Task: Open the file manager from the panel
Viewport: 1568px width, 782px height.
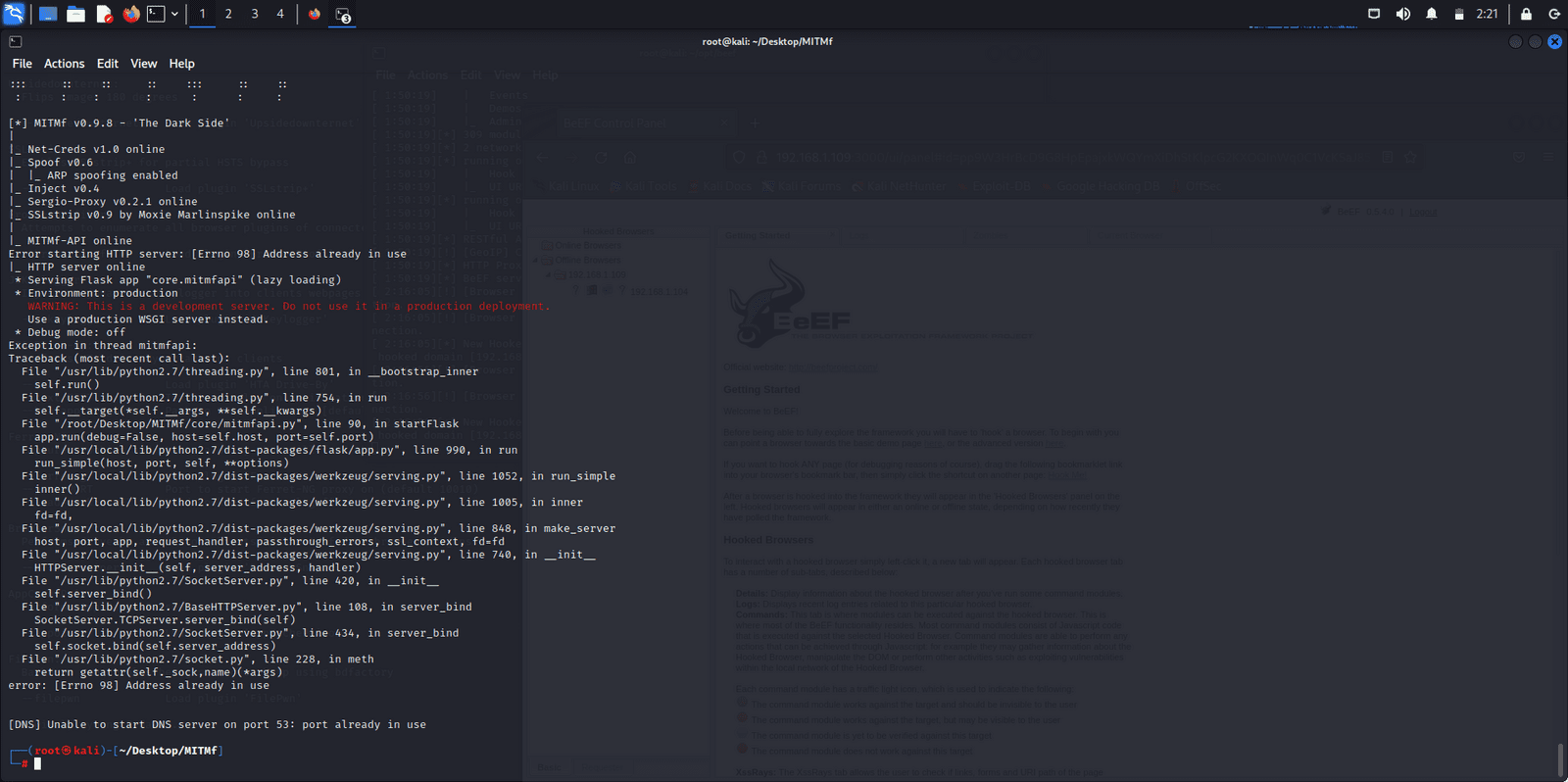Action: (x=75, y=14)
